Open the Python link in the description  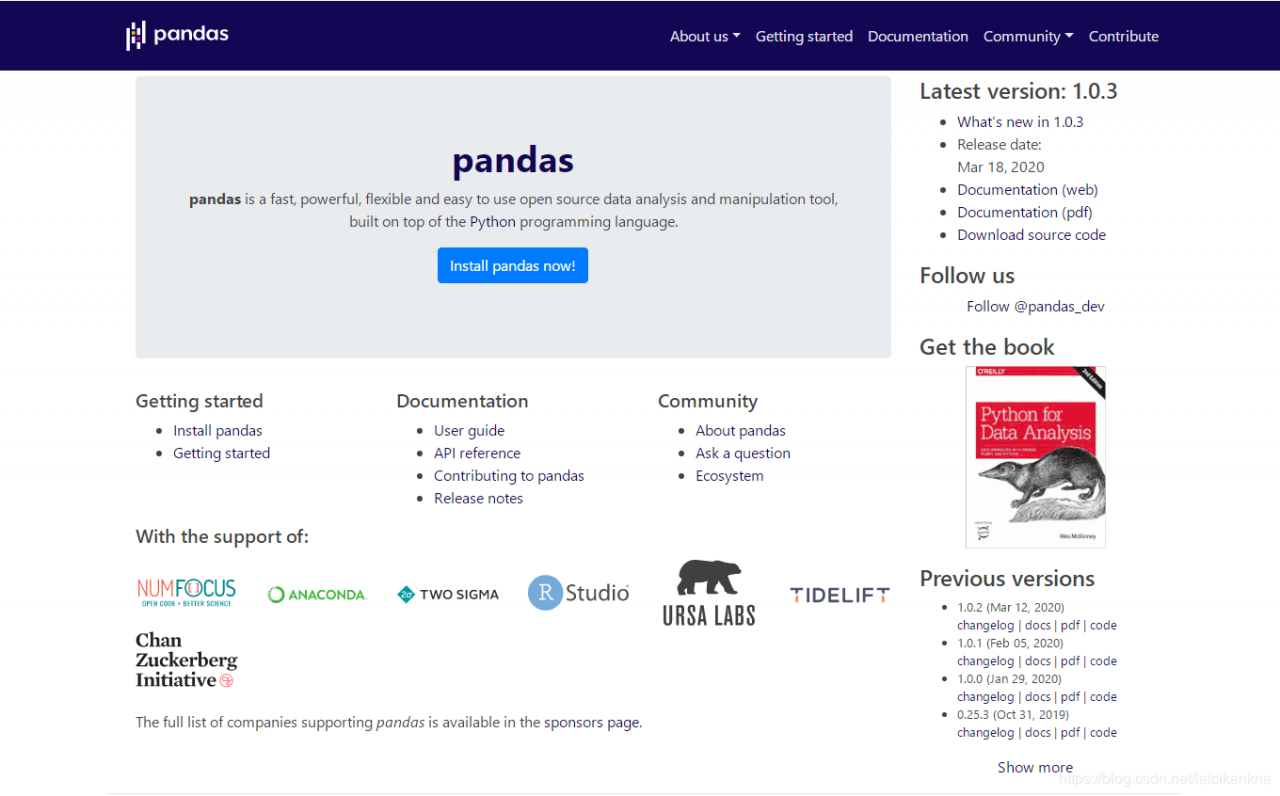(x=493, y=222)
